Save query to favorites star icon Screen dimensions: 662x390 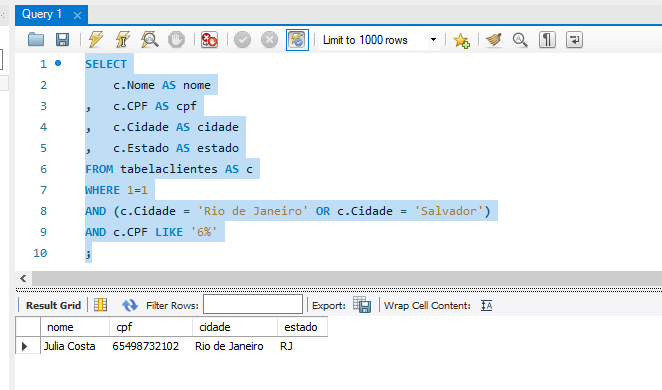[x=461, y=40]
